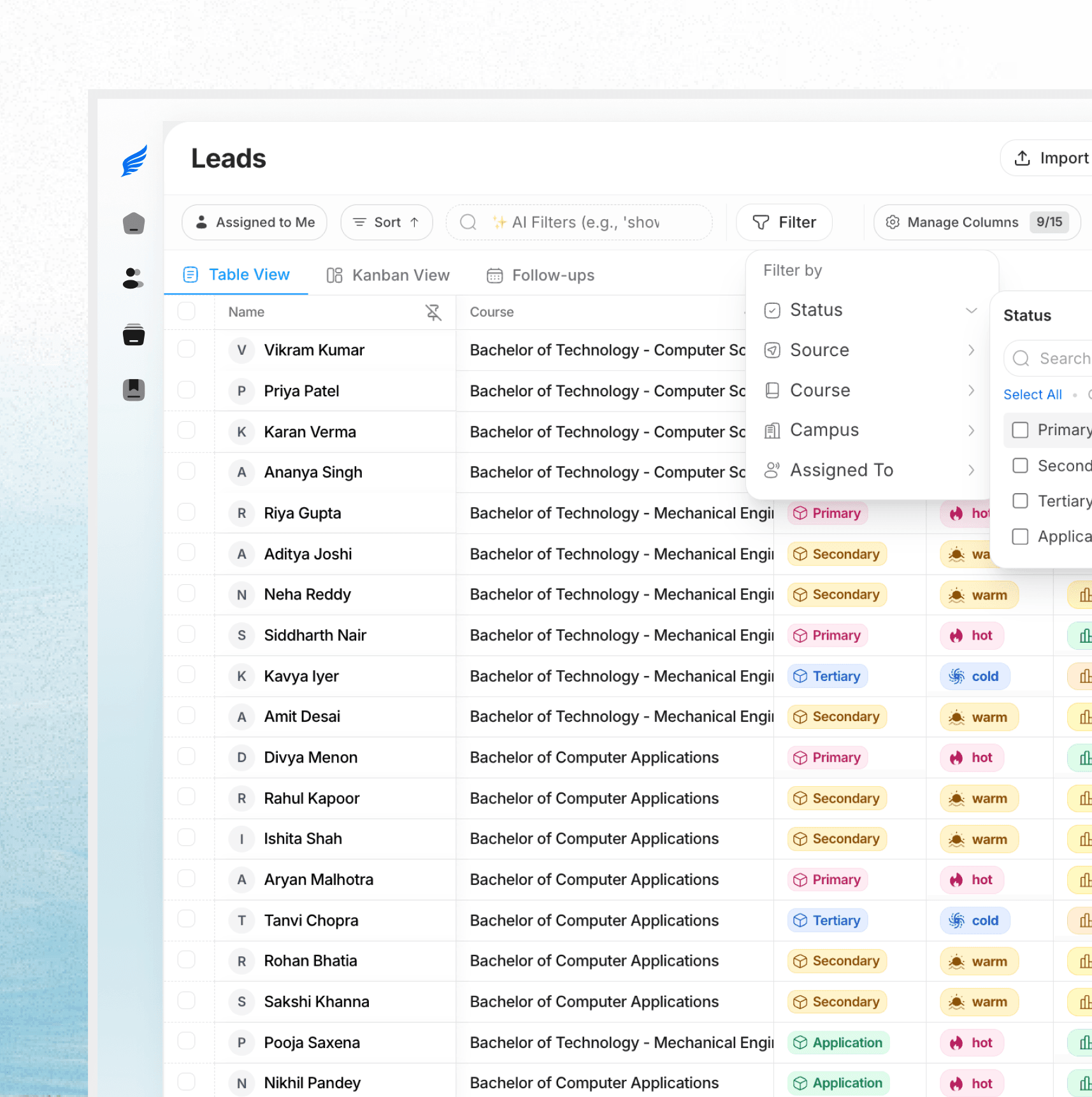Click the bookmark icon in the sidebar
Image resolution: width=1092 pixels, height=1097 pixels.
pyautogui.click(x=133, y=390)
